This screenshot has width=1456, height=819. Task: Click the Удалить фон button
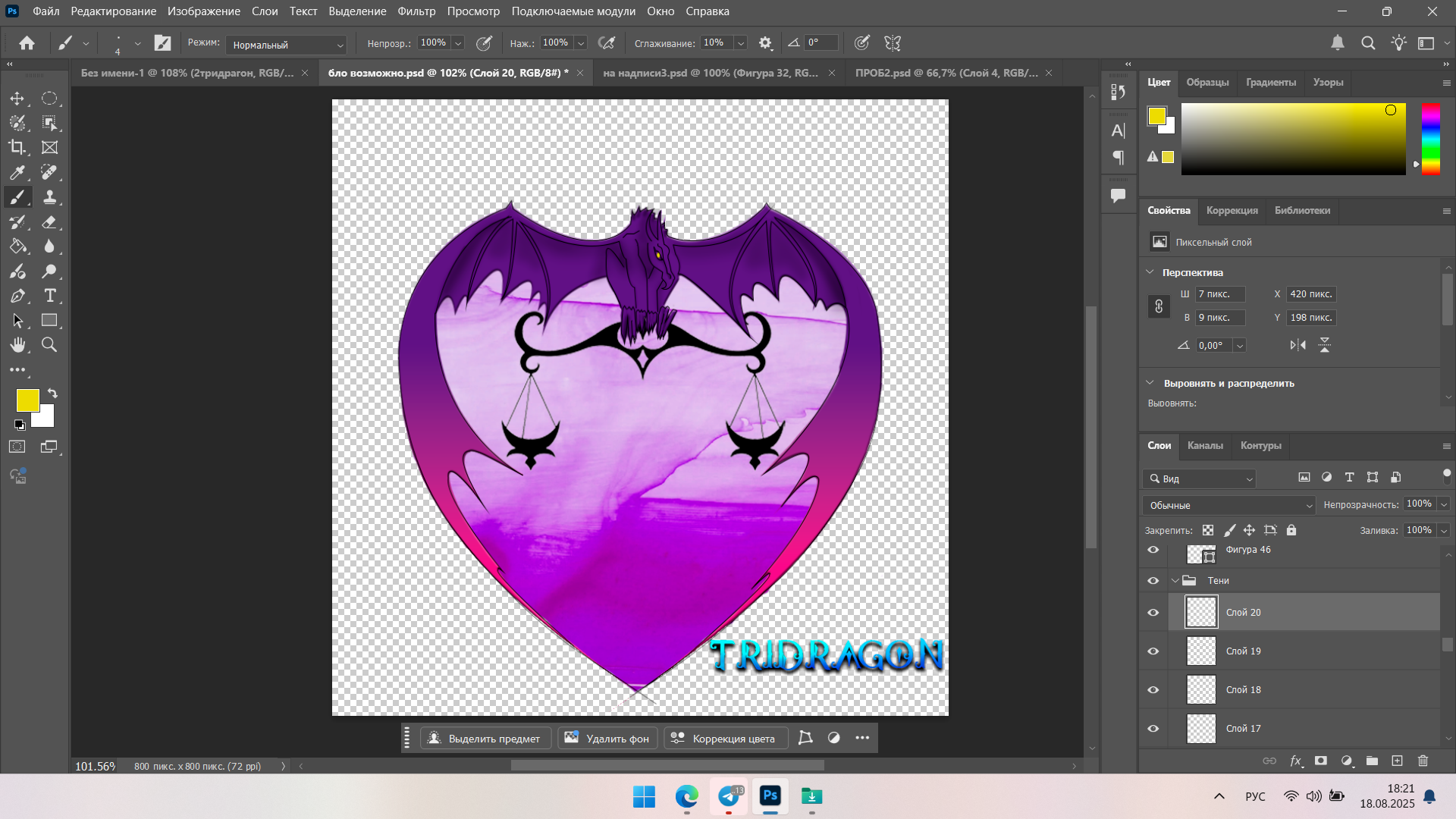(607, 738)
